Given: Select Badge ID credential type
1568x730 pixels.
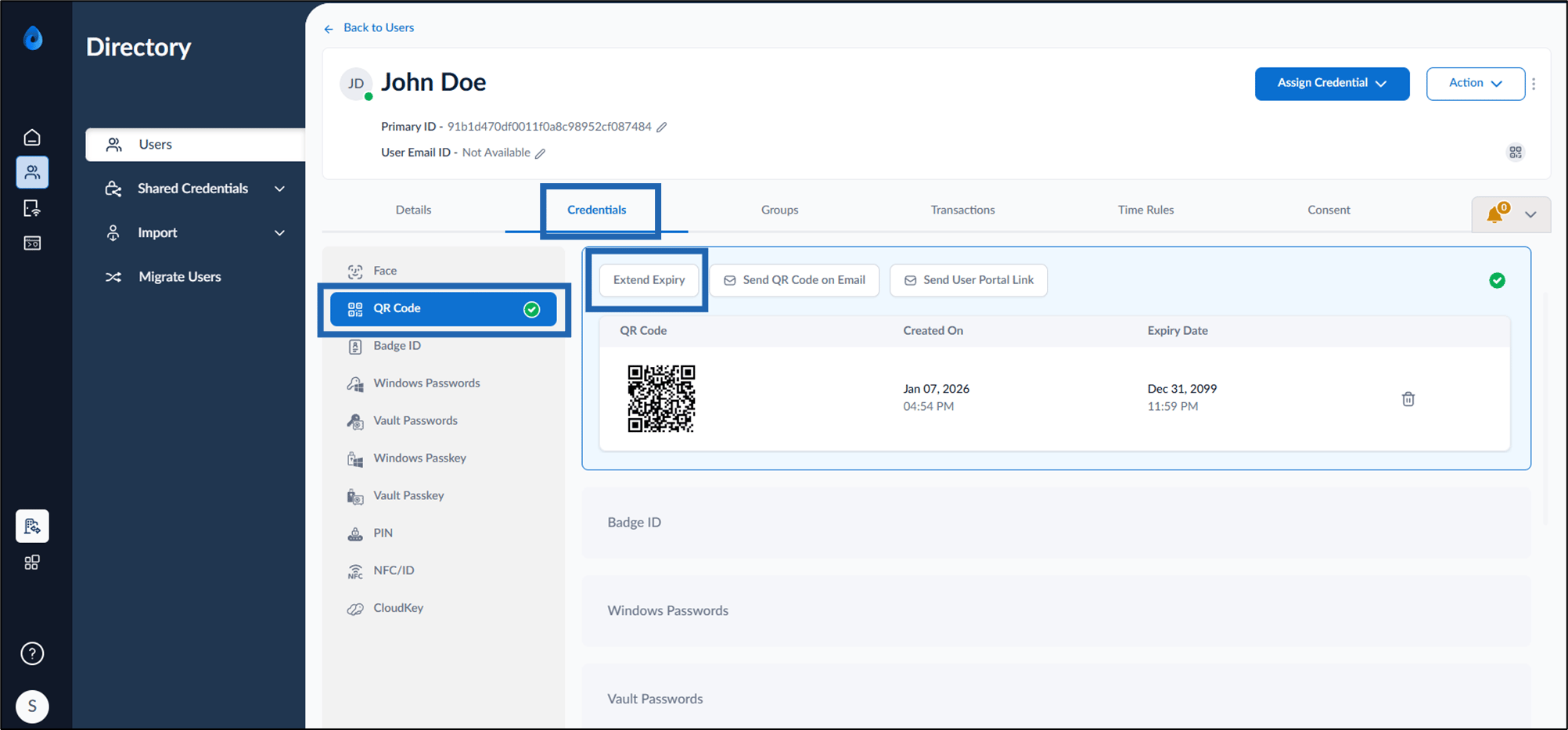Looking at the screenshot, I should [444, 346].
